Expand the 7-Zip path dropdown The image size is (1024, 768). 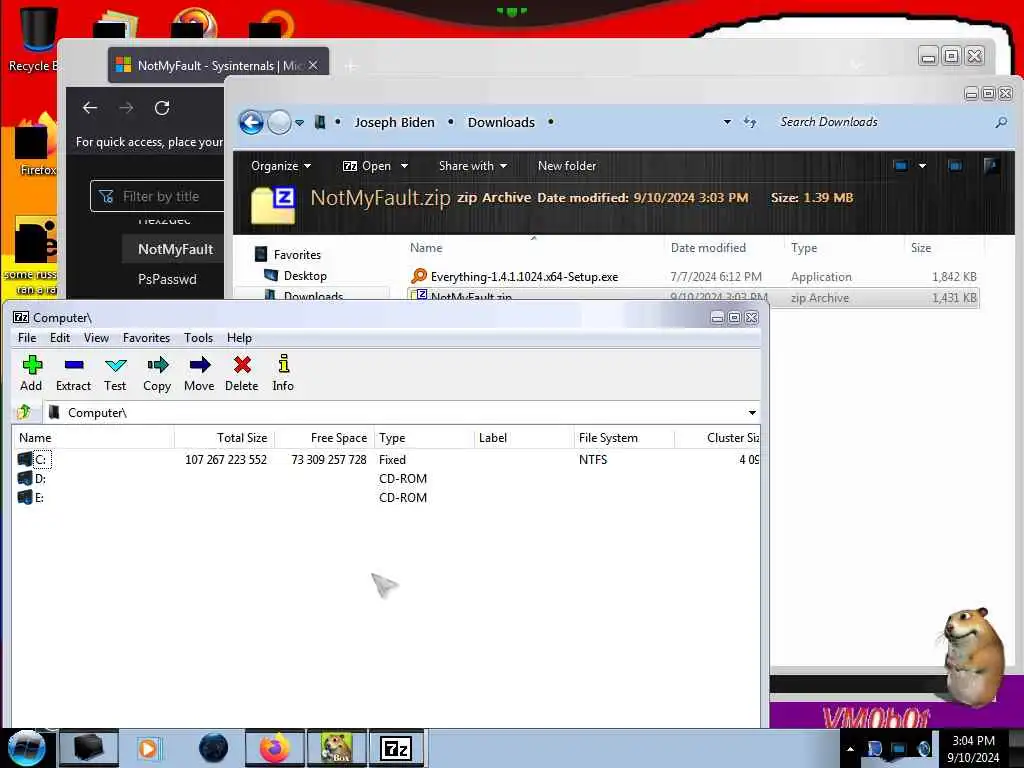[x=752, y=413]
